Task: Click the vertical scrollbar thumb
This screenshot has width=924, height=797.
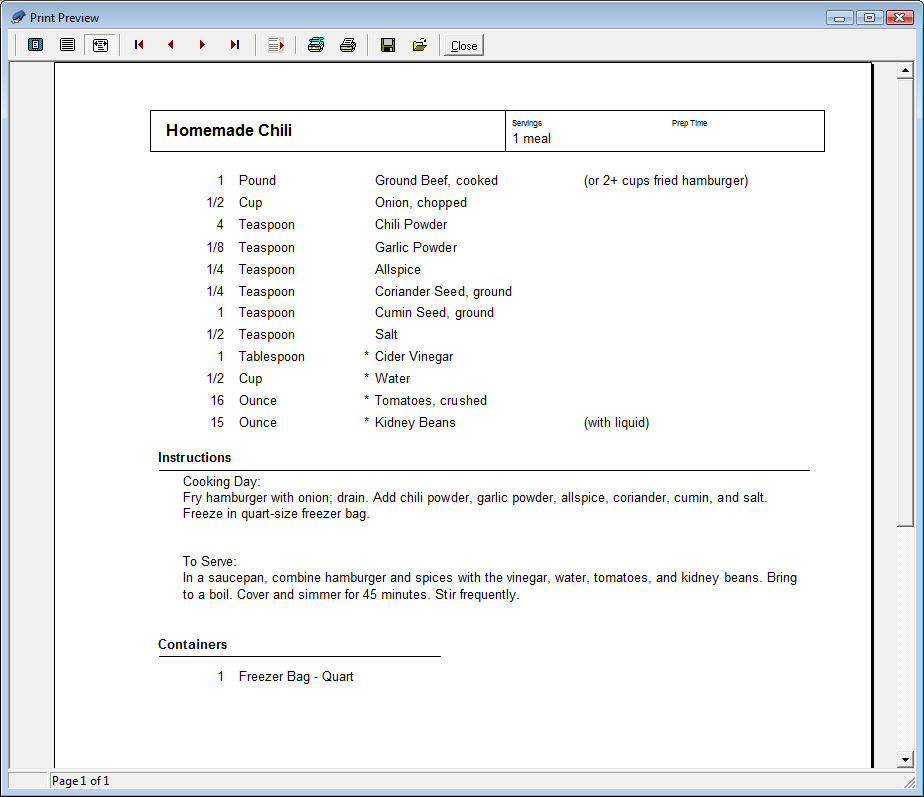Action: click(x=906, y=300)
